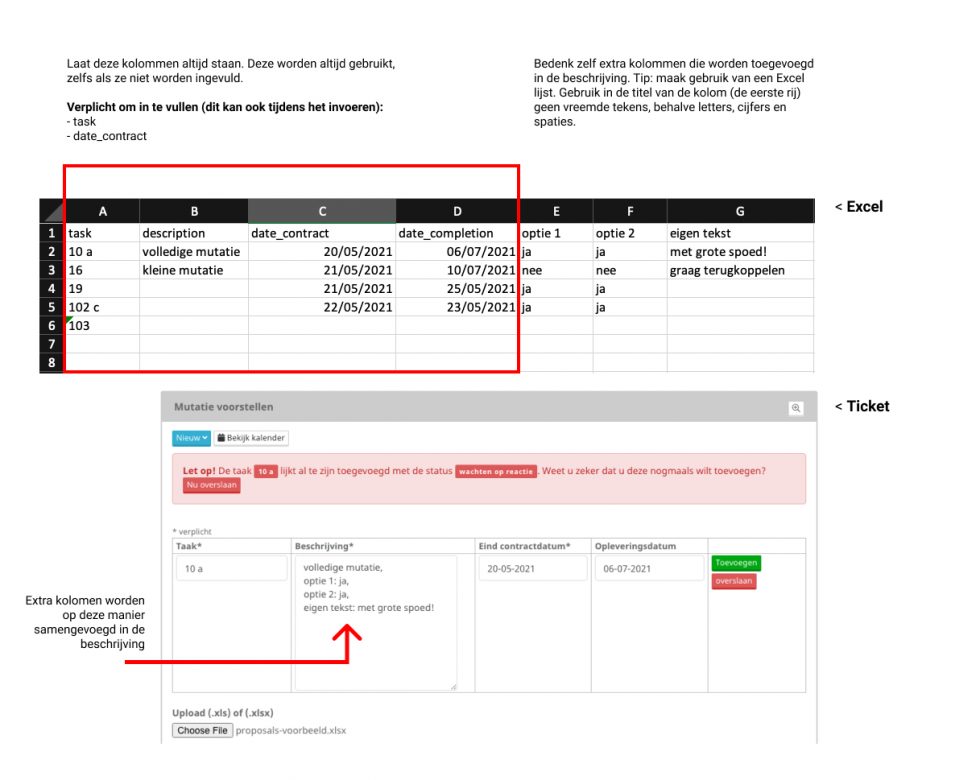Open the Eind contractdatum field
Screen dimensions: 980x780
(531, 567)
